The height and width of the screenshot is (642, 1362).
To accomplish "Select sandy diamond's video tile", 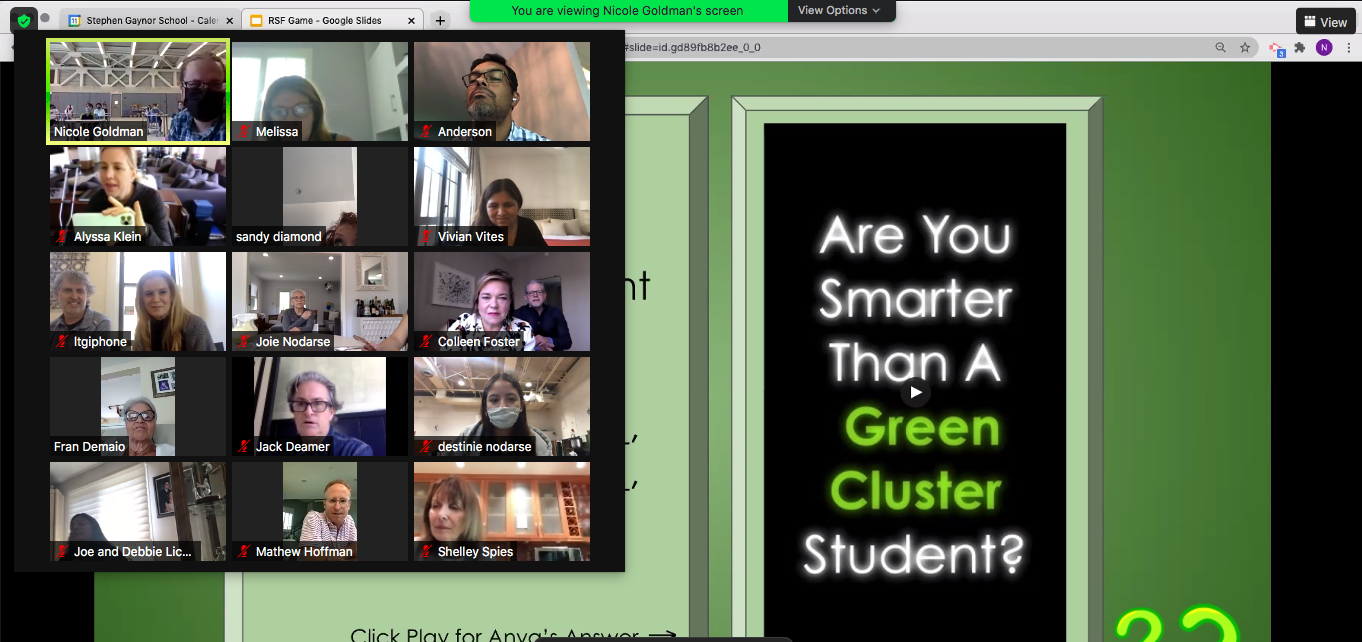I will pos(320,196).
